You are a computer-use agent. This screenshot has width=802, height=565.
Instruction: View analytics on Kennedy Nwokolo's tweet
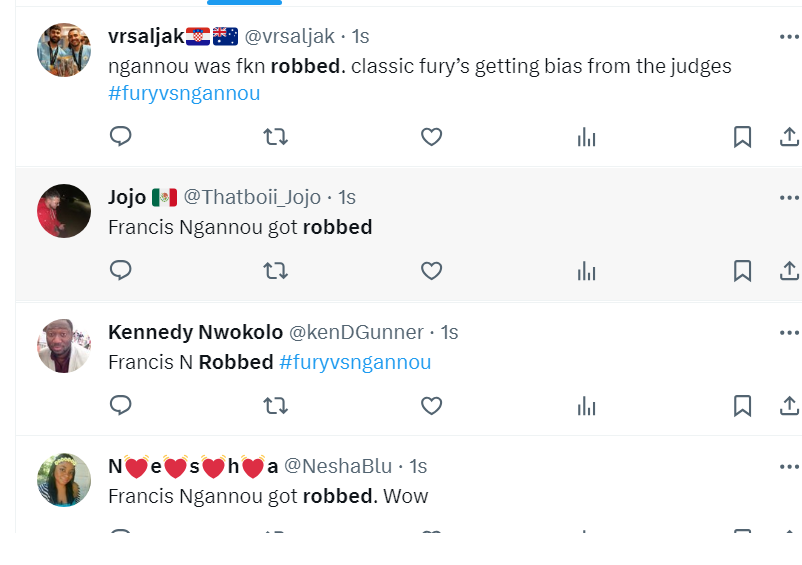click(x=587, y=406)
